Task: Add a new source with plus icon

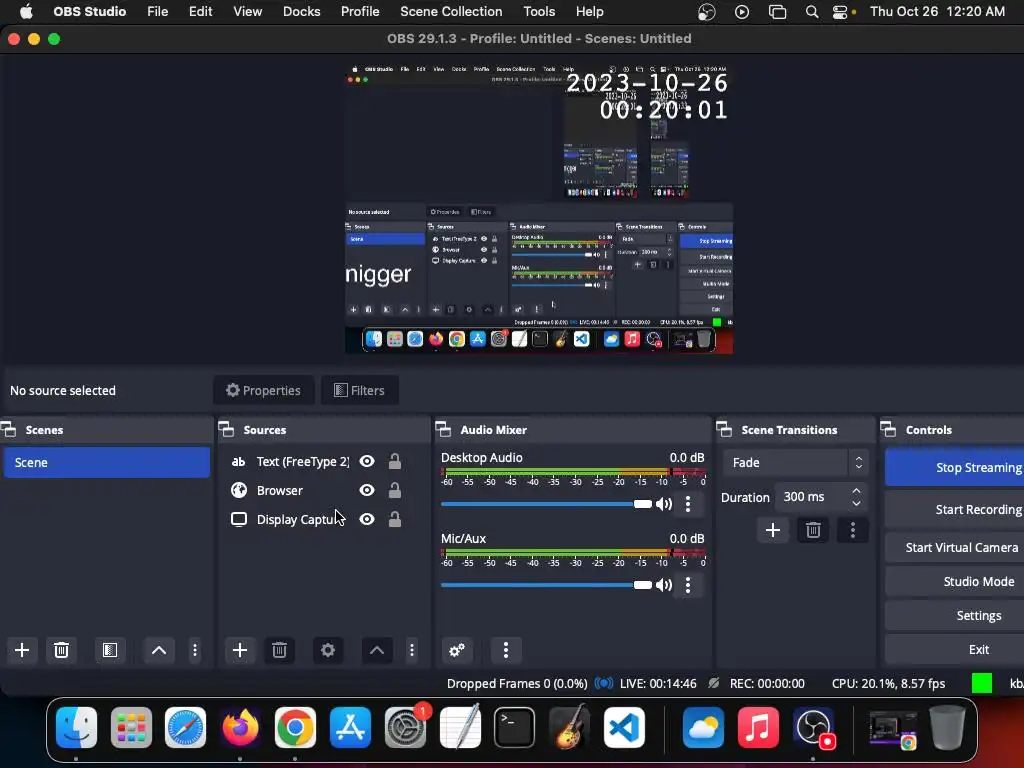Action: coord(240,650)
